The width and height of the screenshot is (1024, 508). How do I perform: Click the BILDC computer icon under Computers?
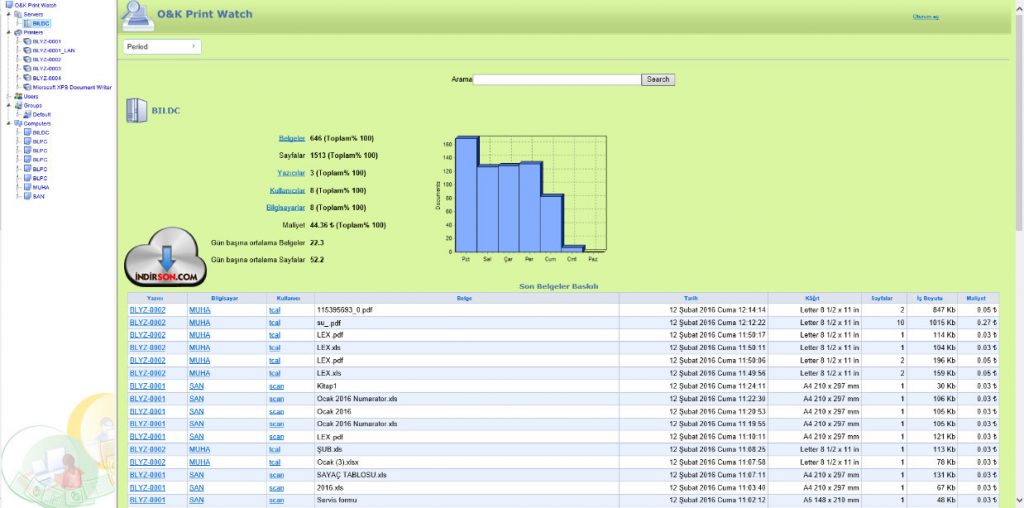point(27,133)
